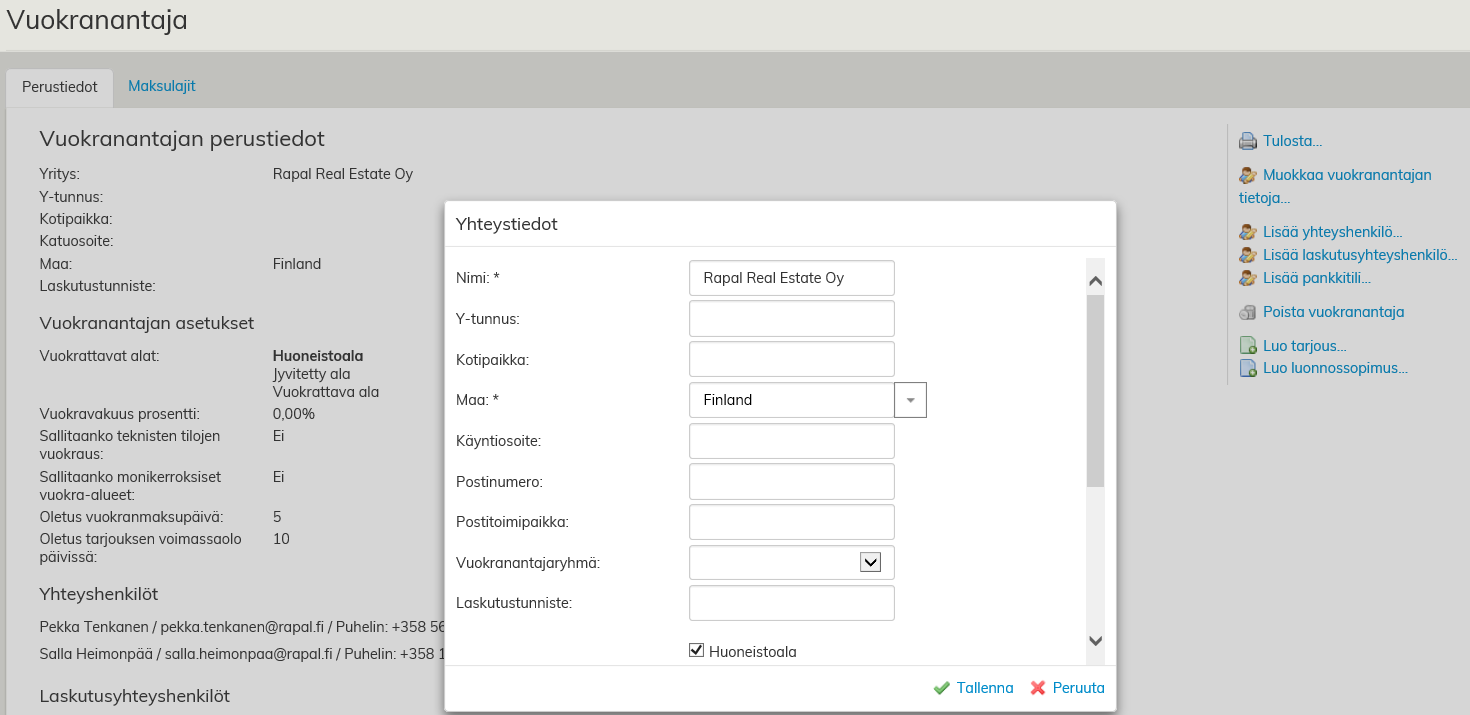1470x715 pixels.
Task: Click the edit icon for Muokkaa vuokranantajan tietoja
Action: tap(1248, 175)
